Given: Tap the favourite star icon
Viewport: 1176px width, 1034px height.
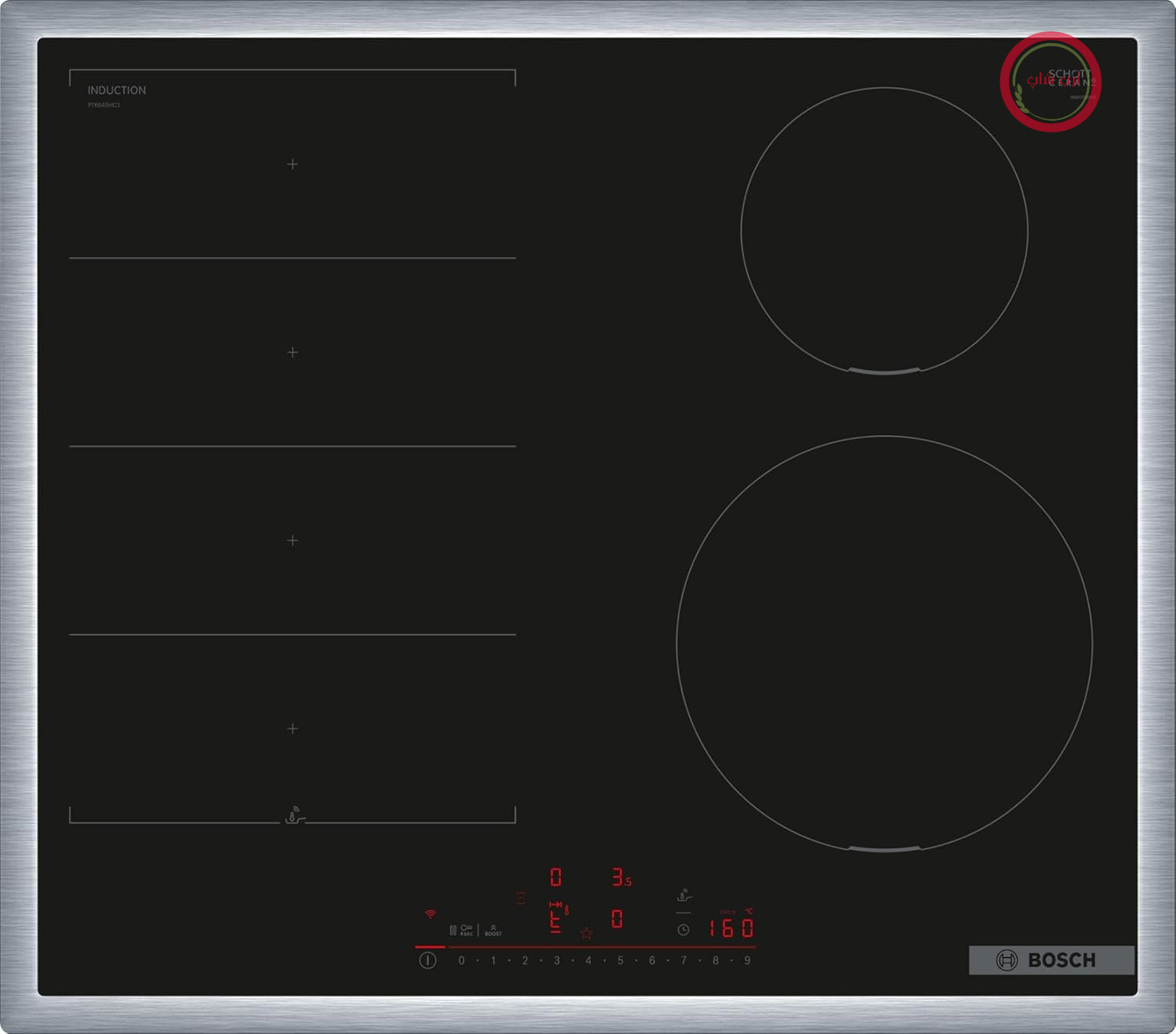Looking at the screenshot, I should pos(586,933).
